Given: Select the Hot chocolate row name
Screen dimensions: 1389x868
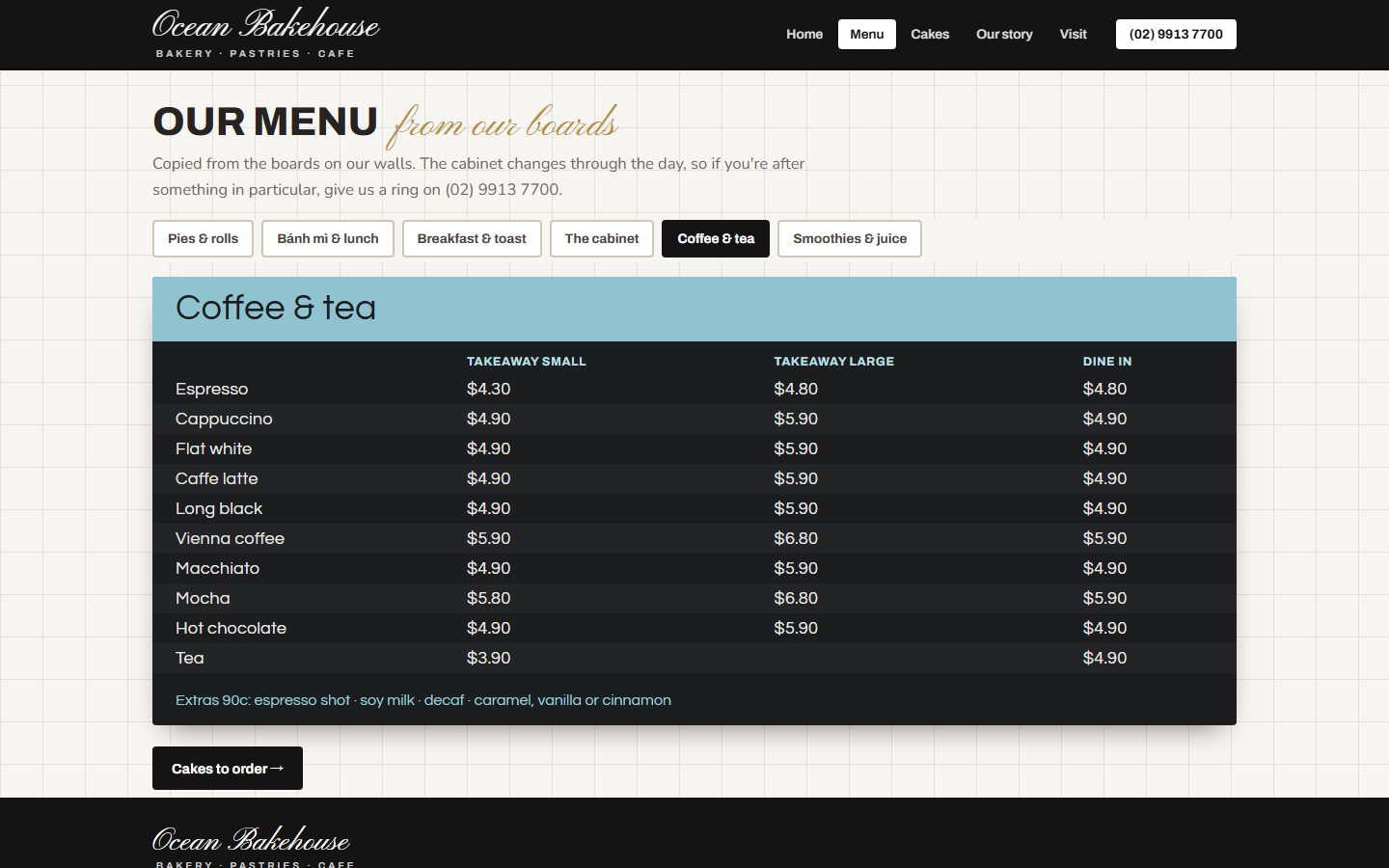Looking at the screenshot, I should 231,628.
